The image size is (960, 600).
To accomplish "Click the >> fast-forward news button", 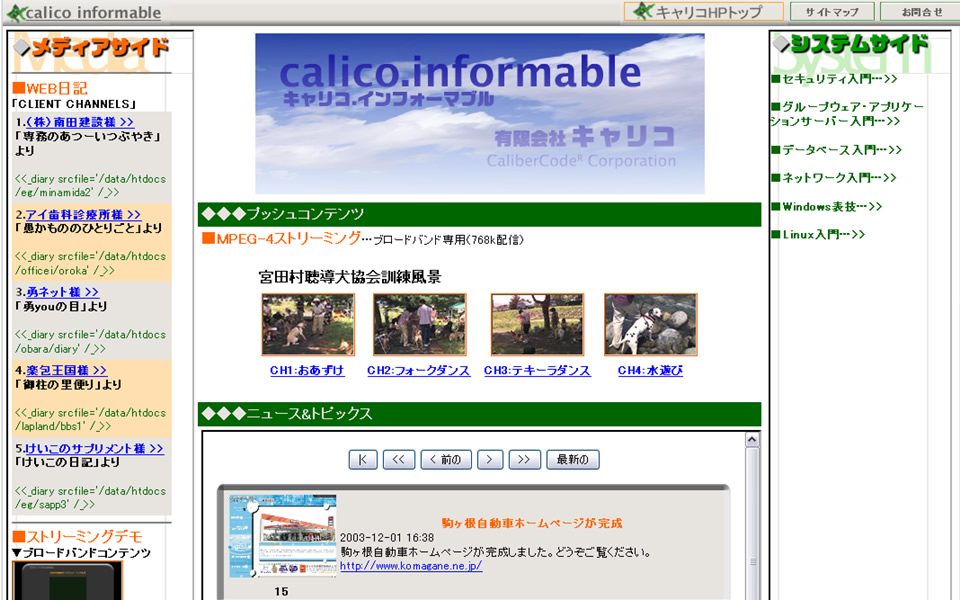I will point(525,459).
